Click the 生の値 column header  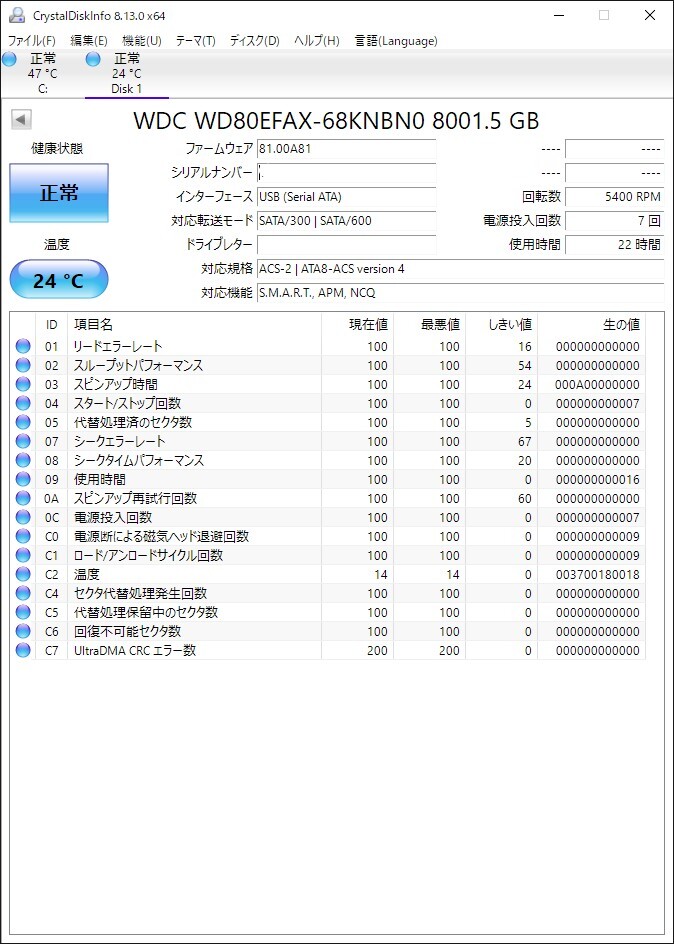pyautogui.click(x=620, y=325)
